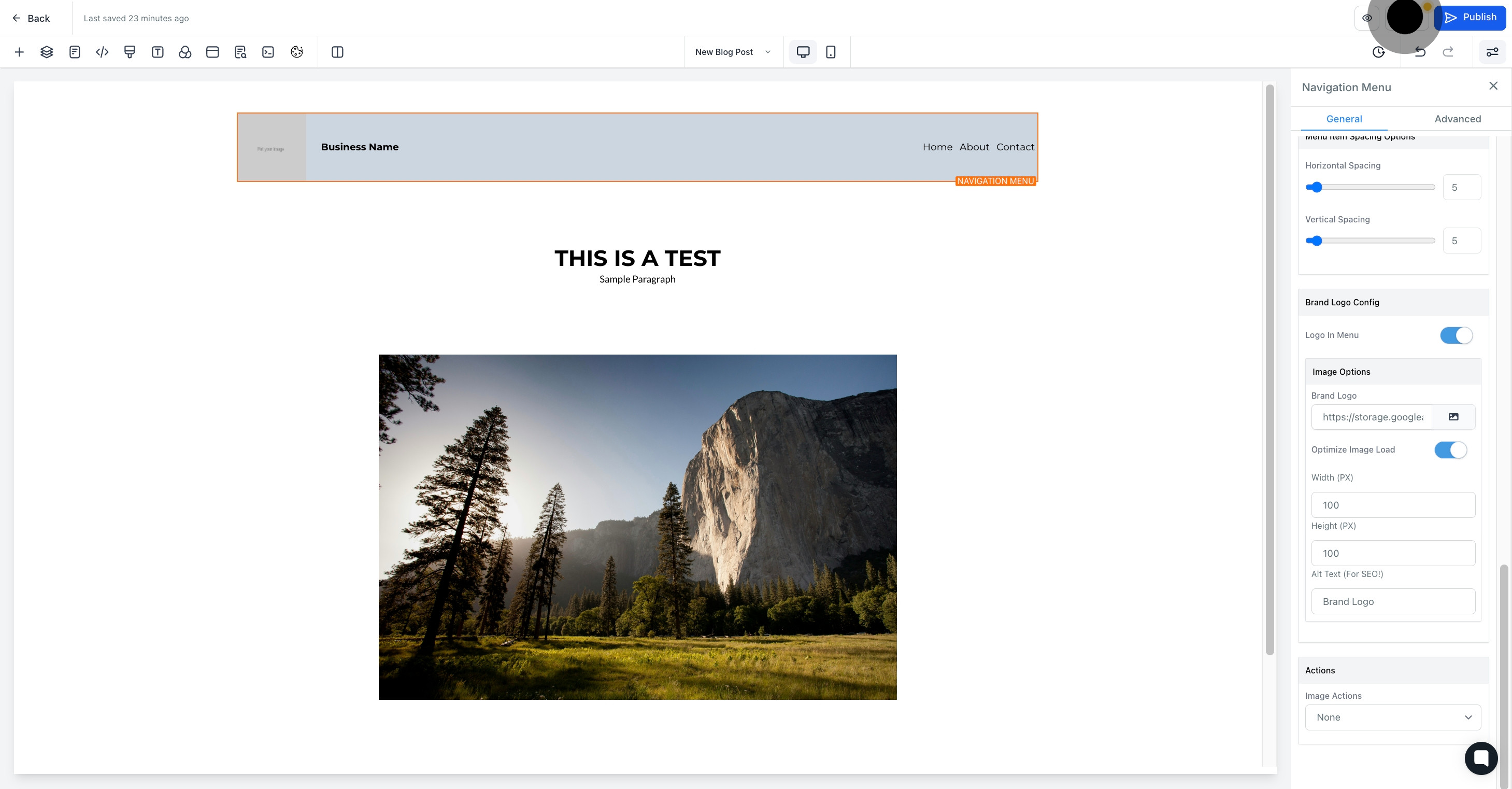Switch to the Advanced tab
1512x789 pixels.
pyautogui.click(x=1458, y=119)
